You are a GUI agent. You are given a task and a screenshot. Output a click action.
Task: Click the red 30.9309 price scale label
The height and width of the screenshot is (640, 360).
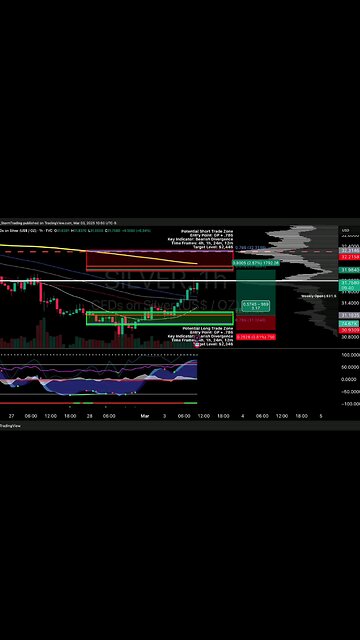(349, 330)
